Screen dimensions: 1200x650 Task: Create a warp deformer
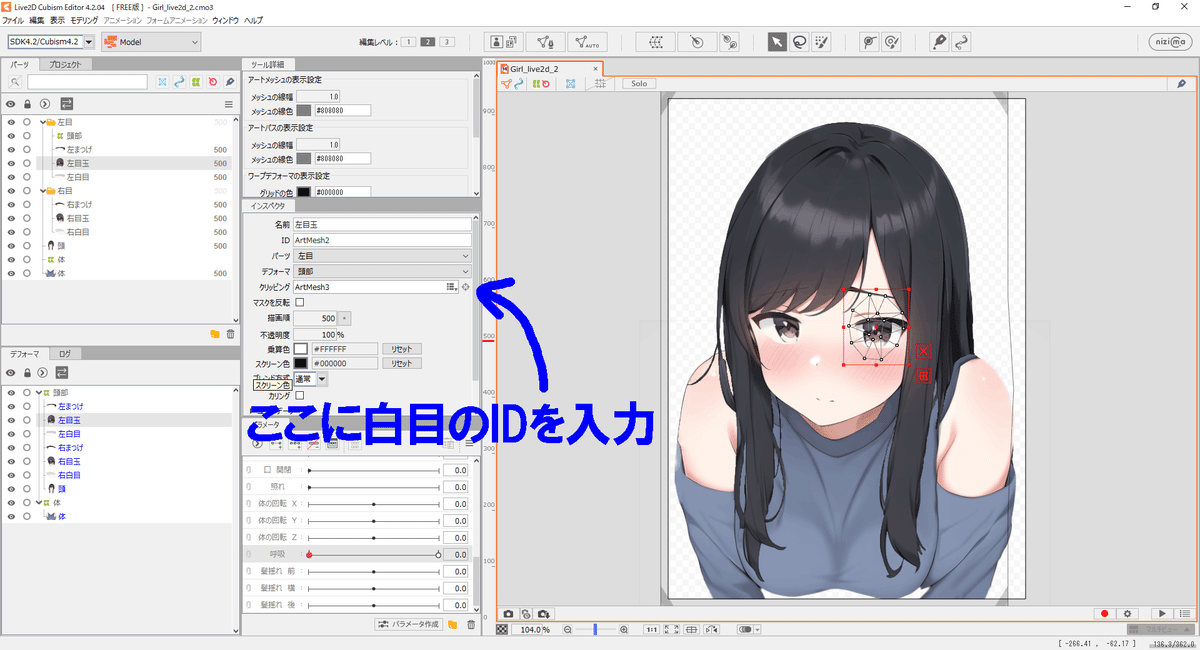(656, 42)
